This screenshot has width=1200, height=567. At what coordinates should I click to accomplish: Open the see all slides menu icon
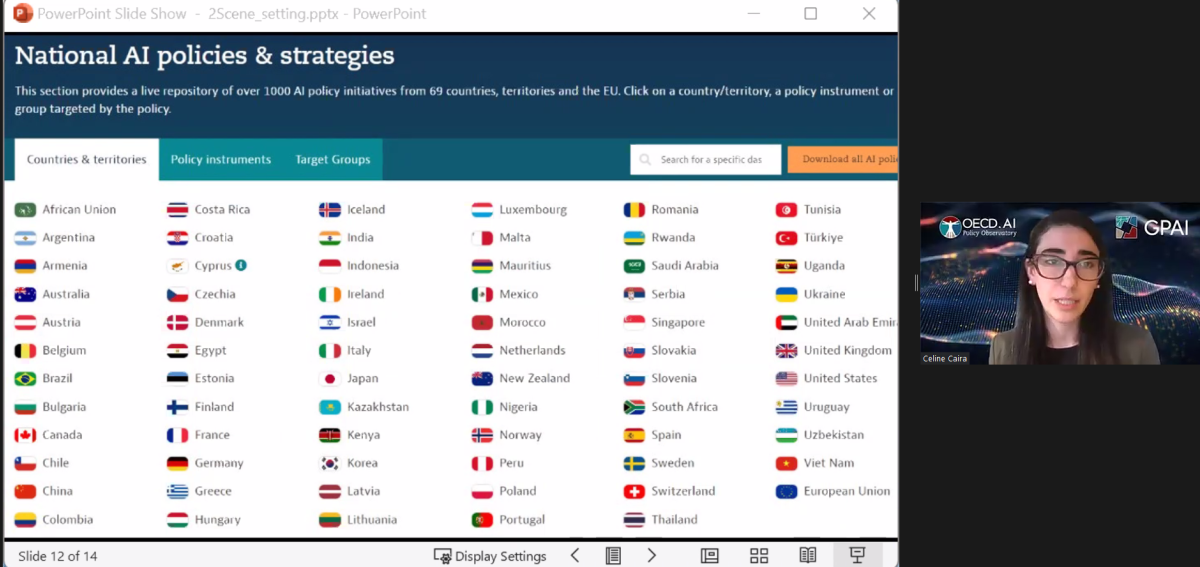pos(613,555)
